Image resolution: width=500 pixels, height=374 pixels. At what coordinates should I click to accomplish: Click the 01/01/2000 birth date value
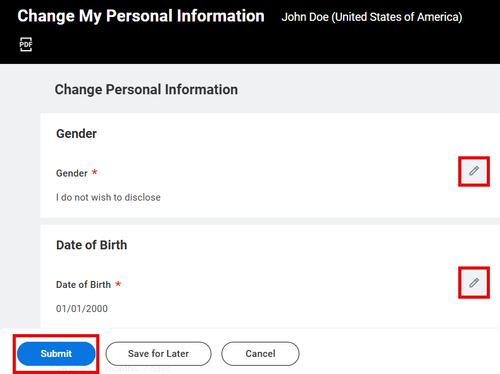point(82,309)
